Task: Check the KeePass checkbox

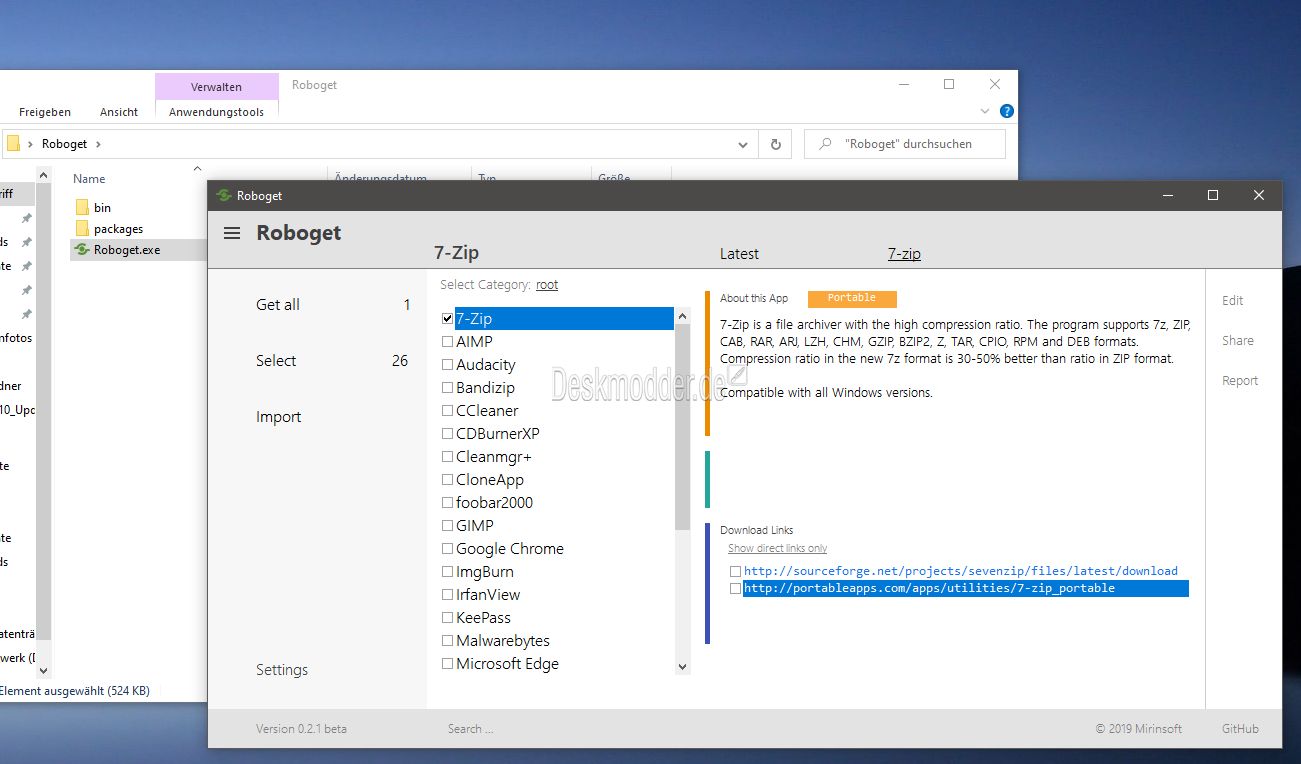Action: [x=447, y=618]
